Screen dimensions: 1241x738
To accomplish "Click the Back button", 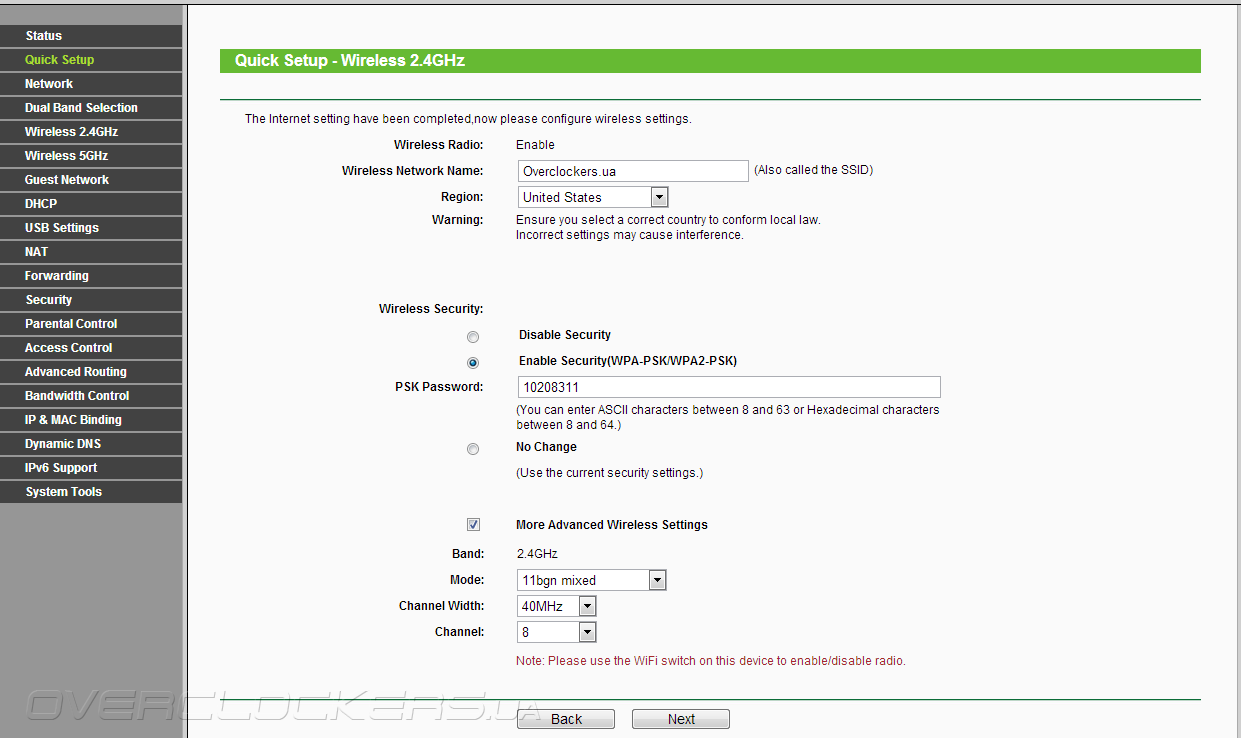I will pos(566,719).
